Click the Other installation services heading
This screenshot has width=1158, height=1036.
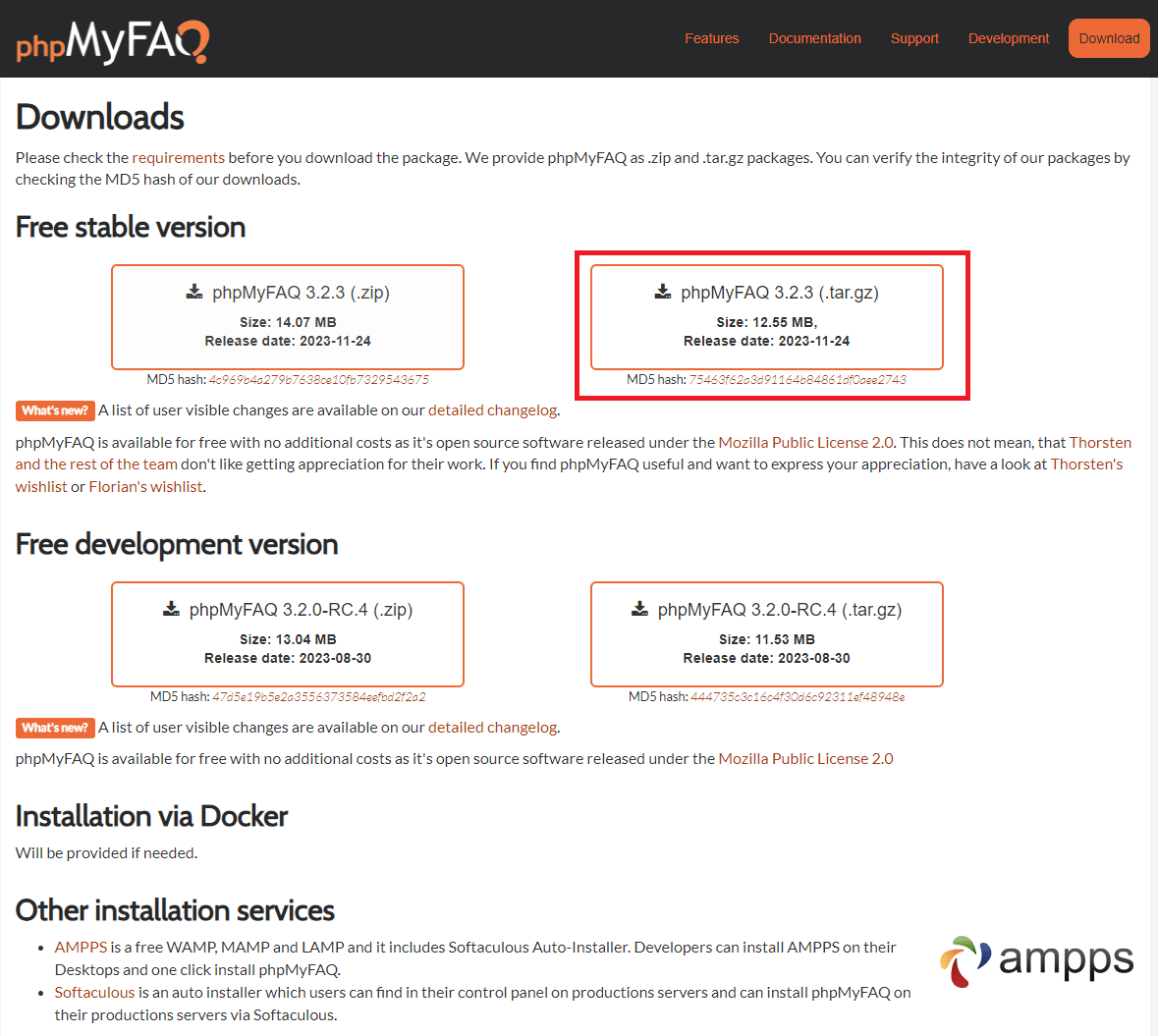(x=175, y=910)
